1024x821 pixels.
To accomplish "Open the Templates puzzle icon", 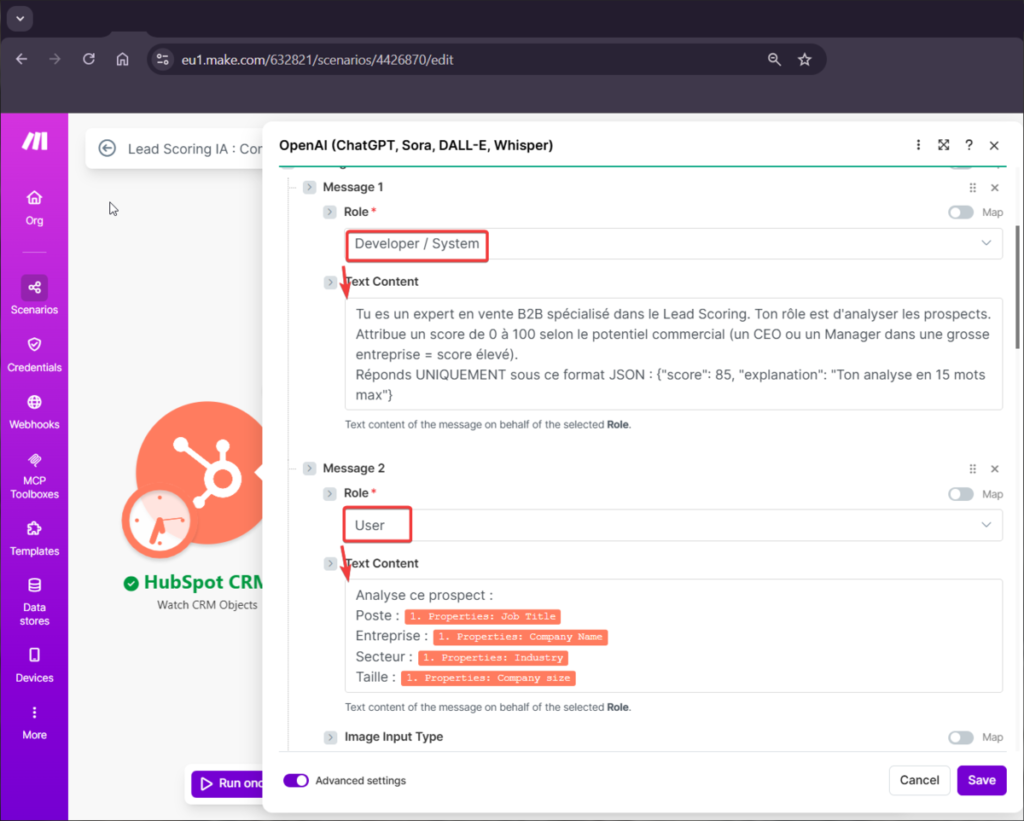I will (x=34, y=529).
